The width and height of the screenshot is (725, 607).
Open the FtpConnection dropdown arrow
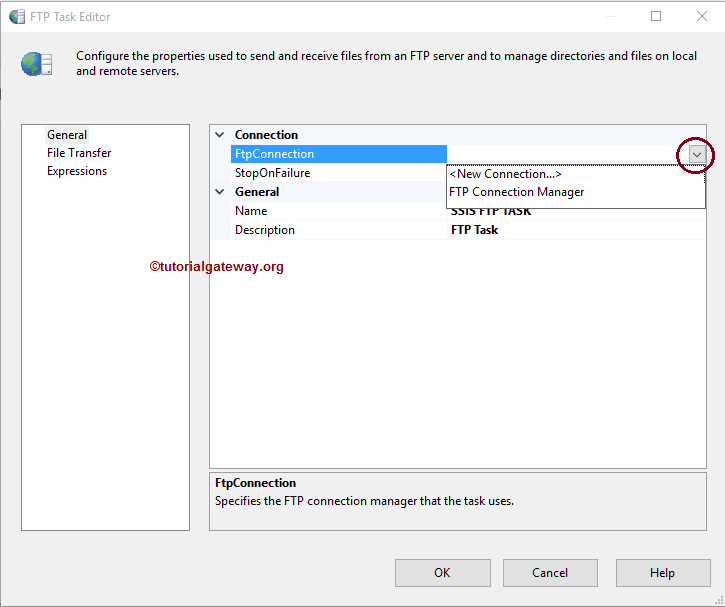tap(696, 155)
